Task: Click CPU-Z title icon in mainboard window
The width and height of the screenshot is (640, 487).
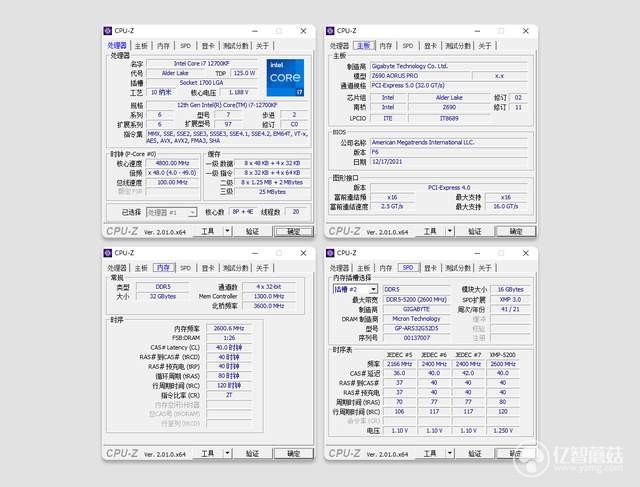Action: coord(330,31)
